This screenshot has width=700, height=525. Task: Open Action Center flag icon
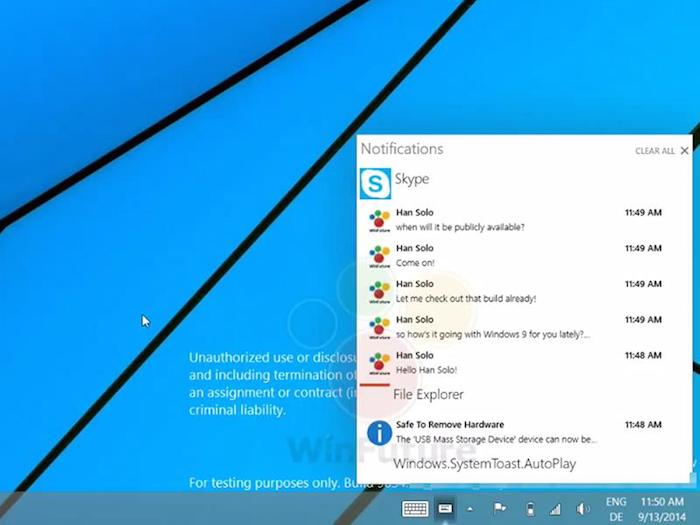click(500, 508)
